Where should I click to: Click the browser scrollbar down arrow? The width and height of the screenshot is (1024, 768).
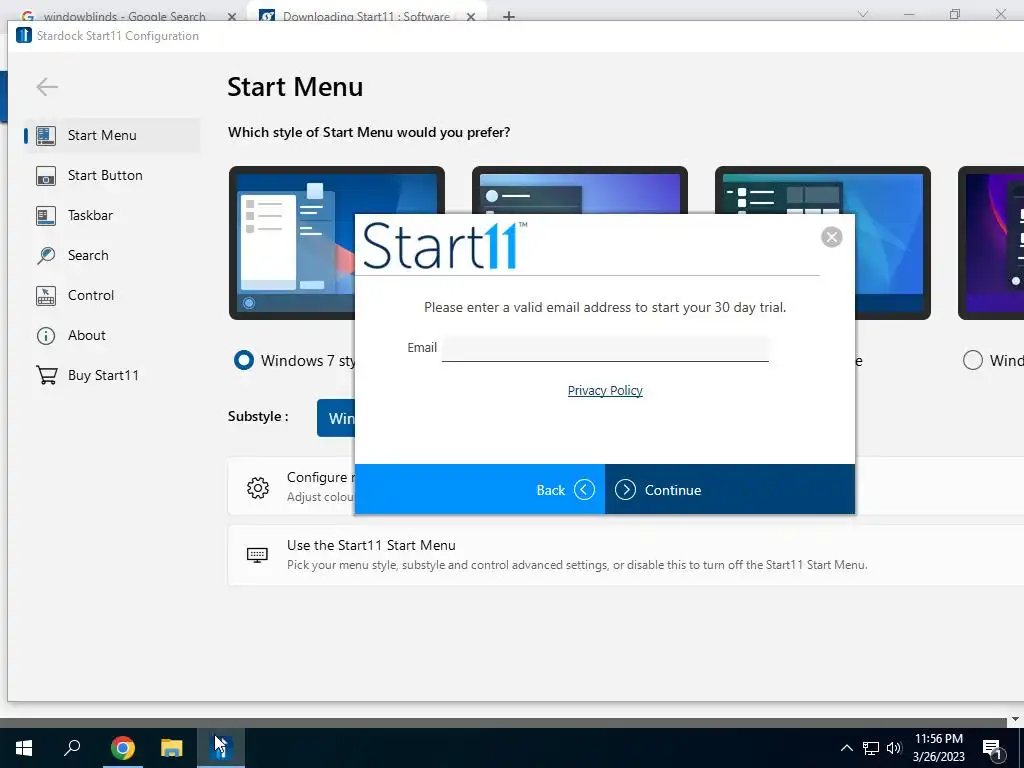point(1015,720)
